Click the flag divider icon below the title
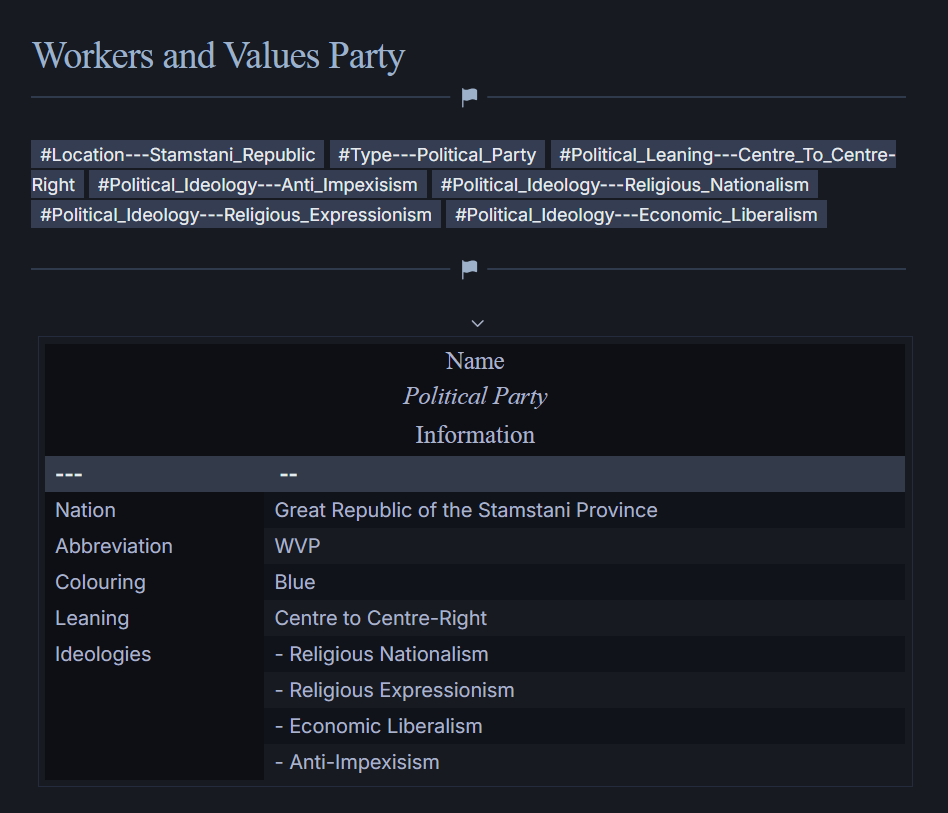 (x=469, y=97)
